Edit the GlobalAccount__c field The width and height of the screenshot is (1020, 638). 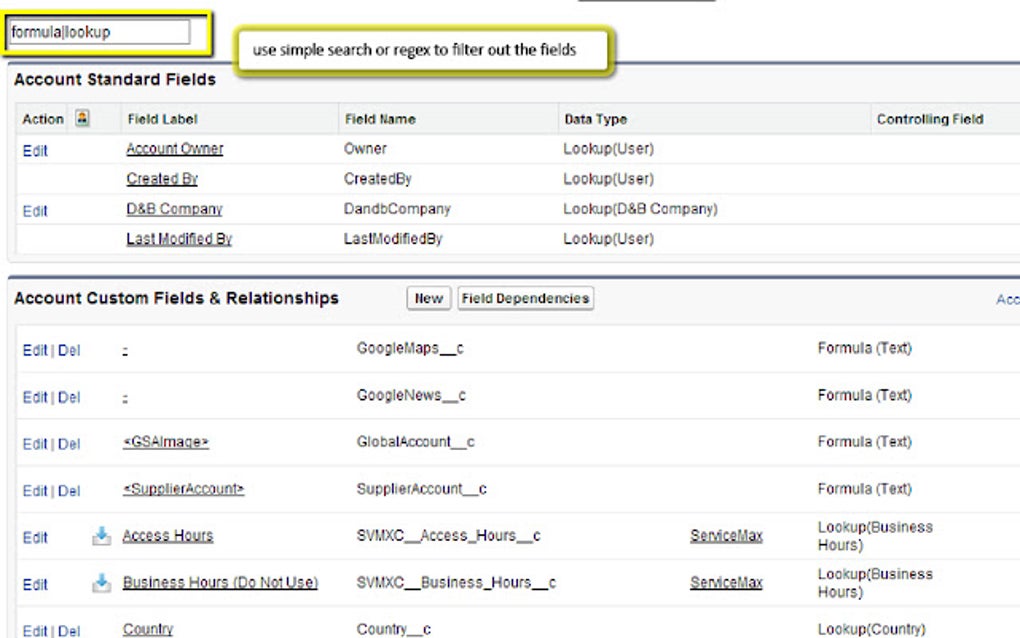click(35, 444)
